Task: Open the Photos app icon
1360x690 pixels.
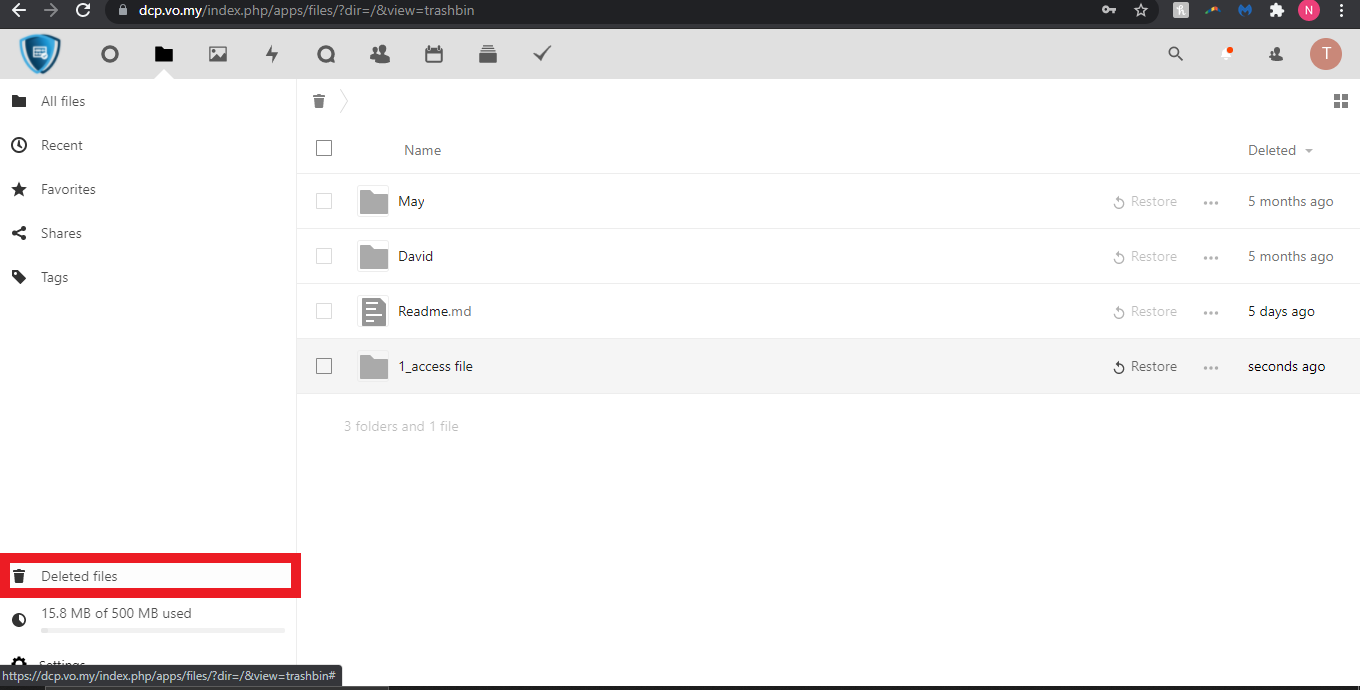Action: [x=218, y=54]
